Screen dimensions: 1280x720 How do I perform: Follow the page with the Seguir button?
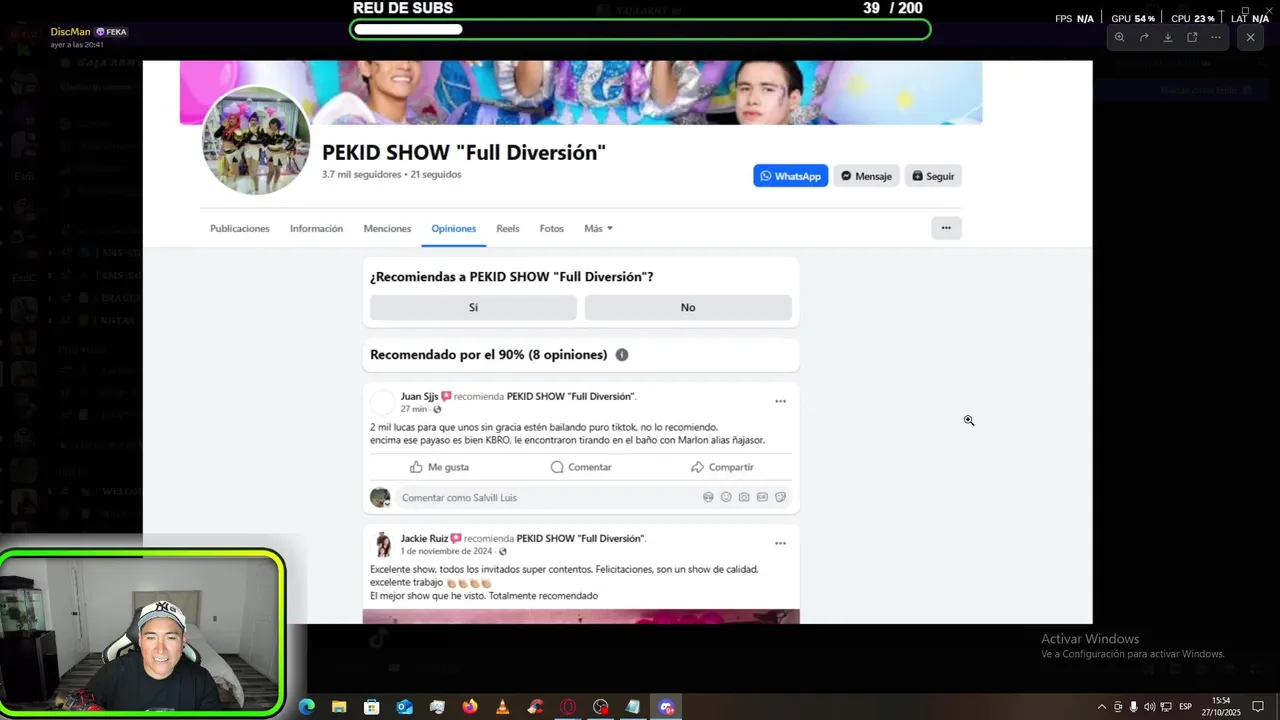coord(933,176)
